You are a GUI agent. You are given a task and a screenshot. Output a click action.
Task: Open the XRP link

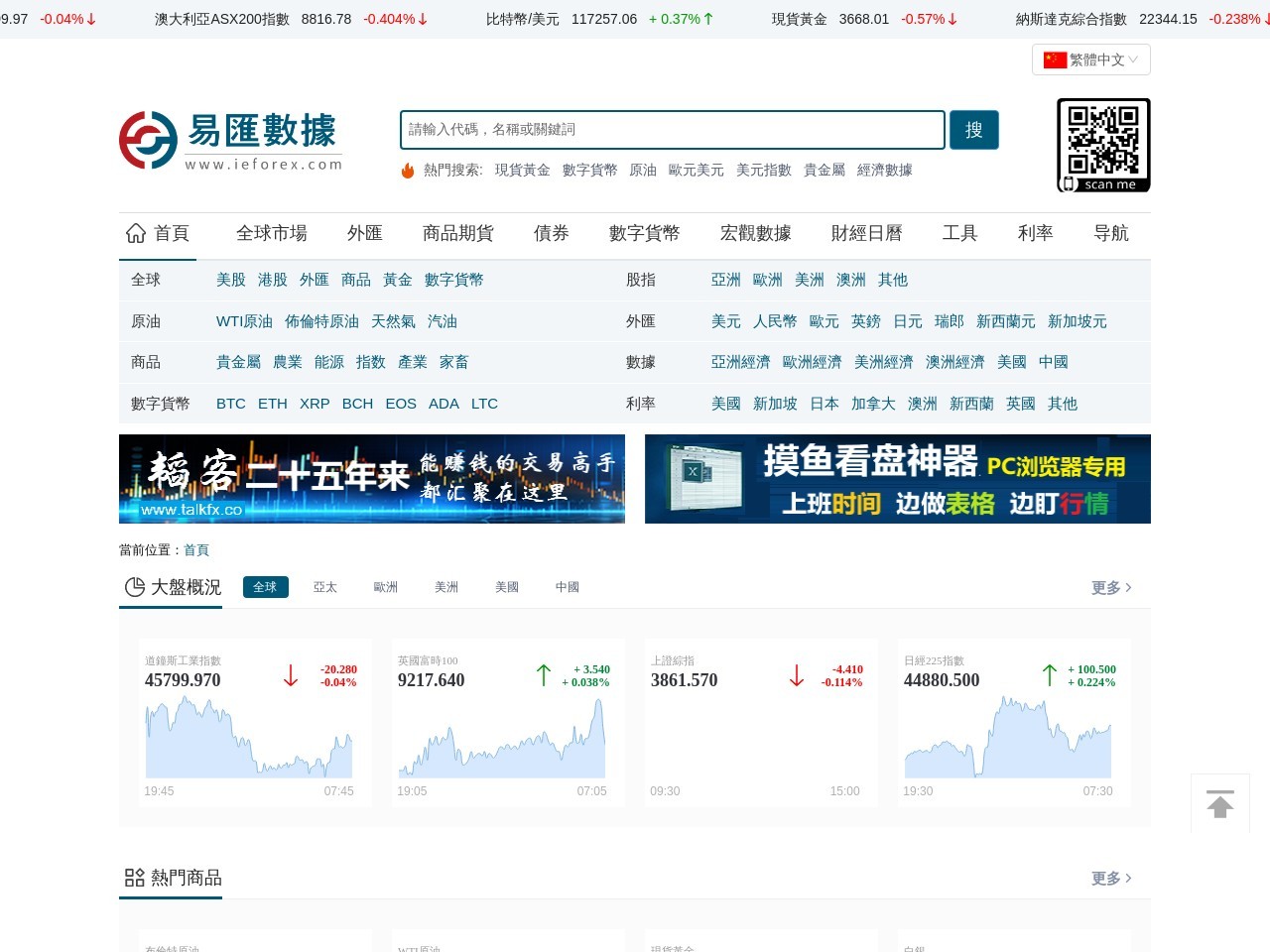click(315, 404)
